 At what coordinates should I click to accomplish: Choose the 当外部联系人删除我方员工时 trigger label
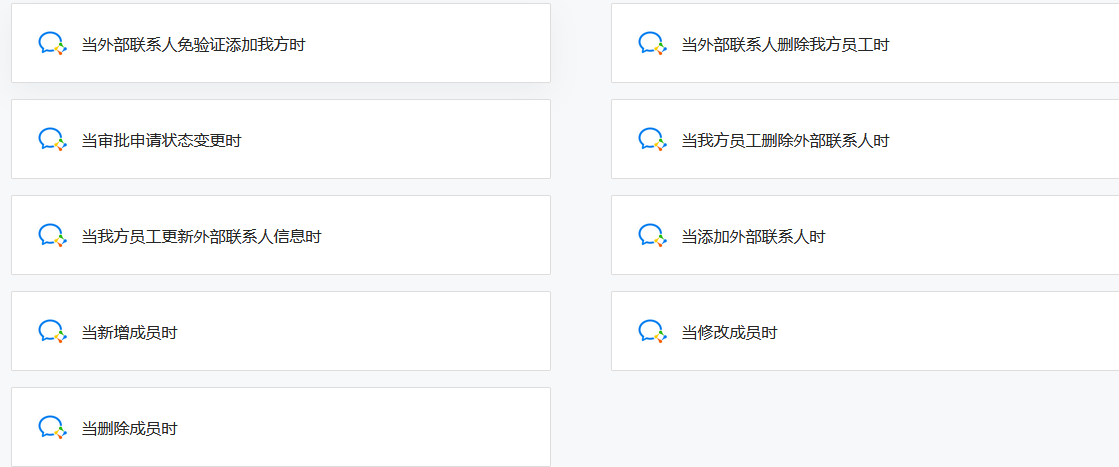(786, 44)
